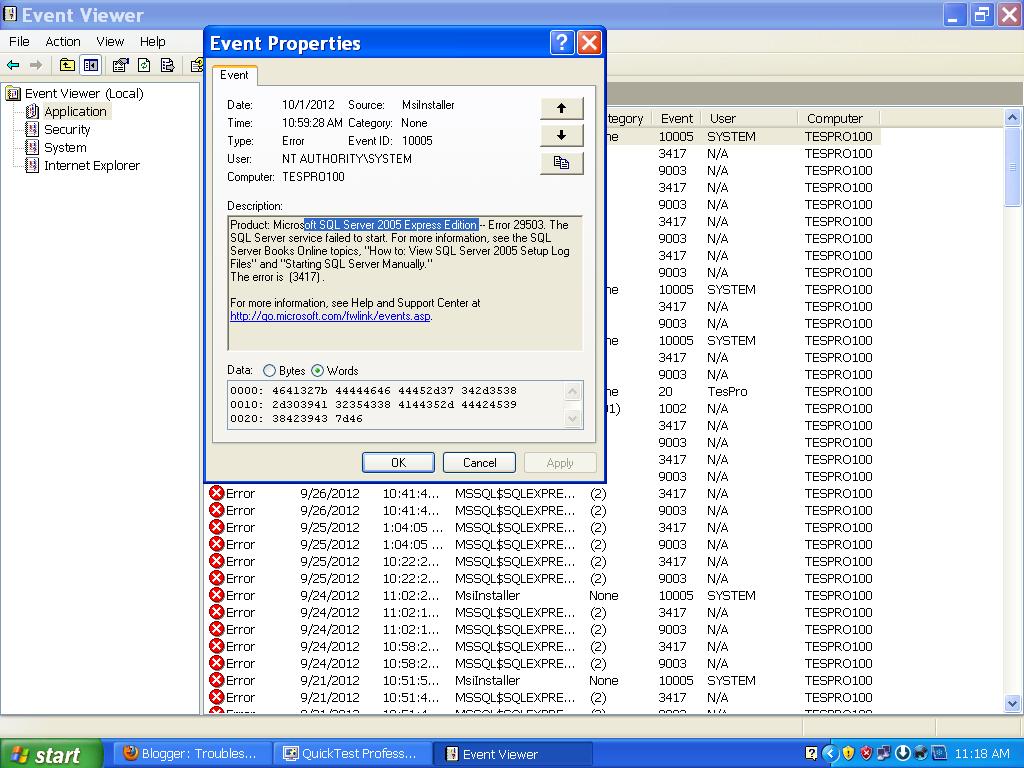Select the TesPro user event 20 row
Screen dimensions: 1024x768
click(743, 391)
